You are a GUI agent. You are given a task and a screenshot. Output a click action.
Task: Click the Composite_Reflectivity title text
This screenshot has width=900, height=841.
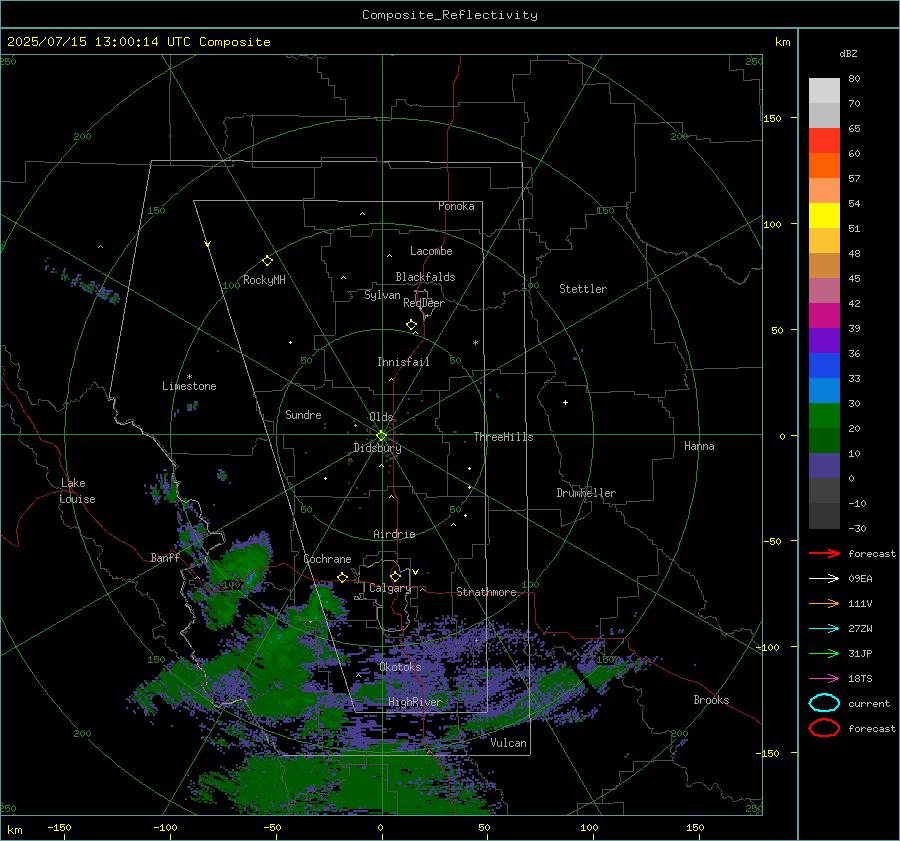click(450, 15)
